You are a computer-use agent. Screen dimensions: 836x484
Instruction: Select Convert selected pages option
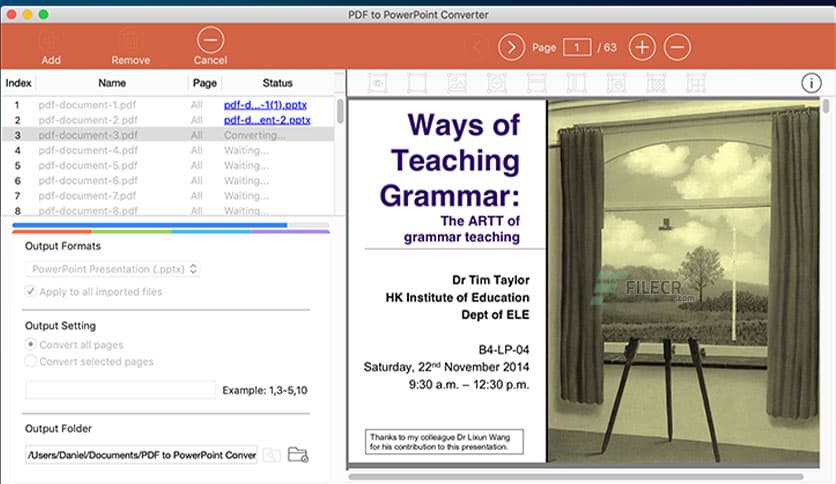[30, 361]
